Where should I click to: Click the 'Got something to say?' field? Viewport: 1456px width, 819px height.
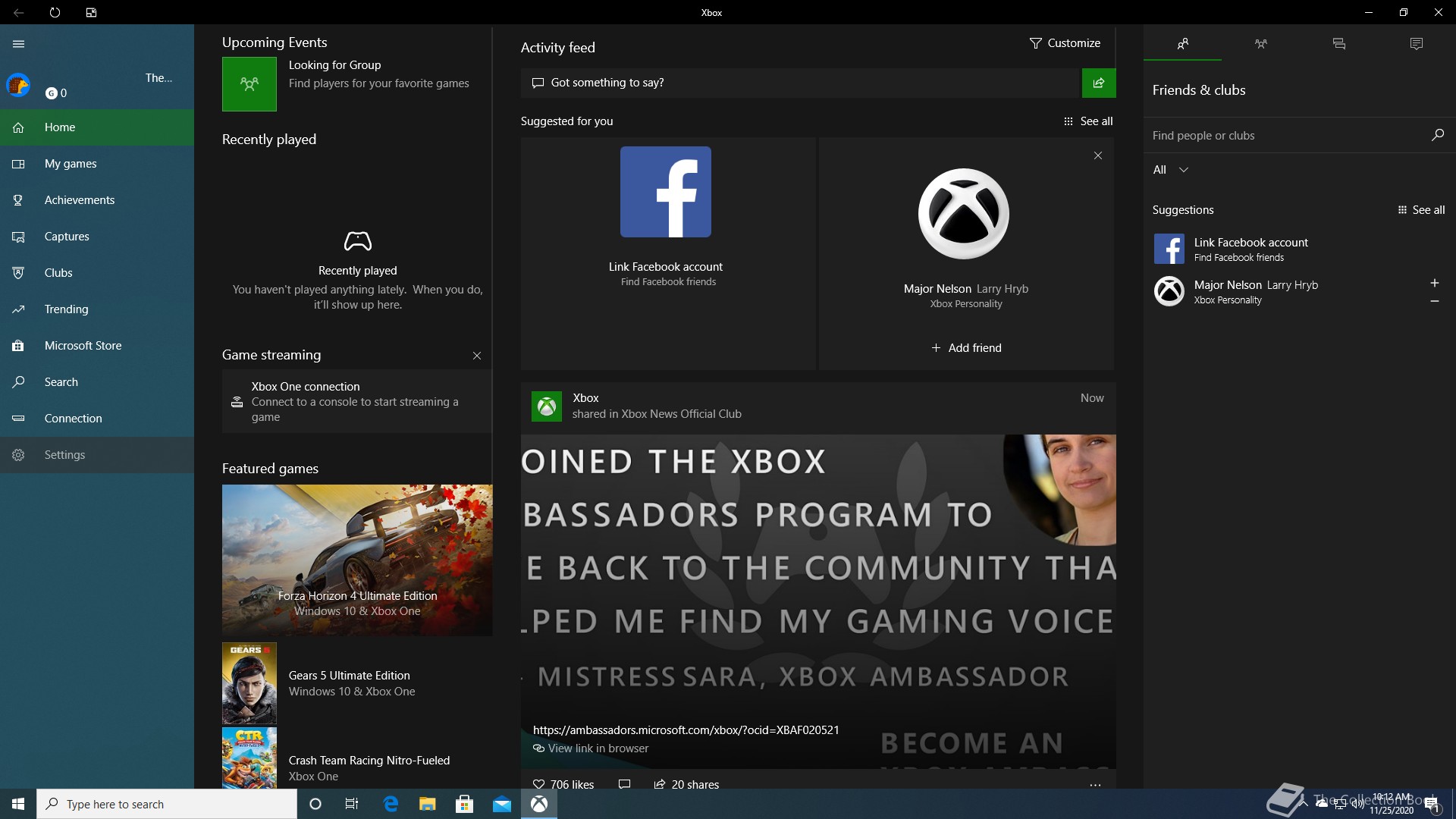click(800, 83)
